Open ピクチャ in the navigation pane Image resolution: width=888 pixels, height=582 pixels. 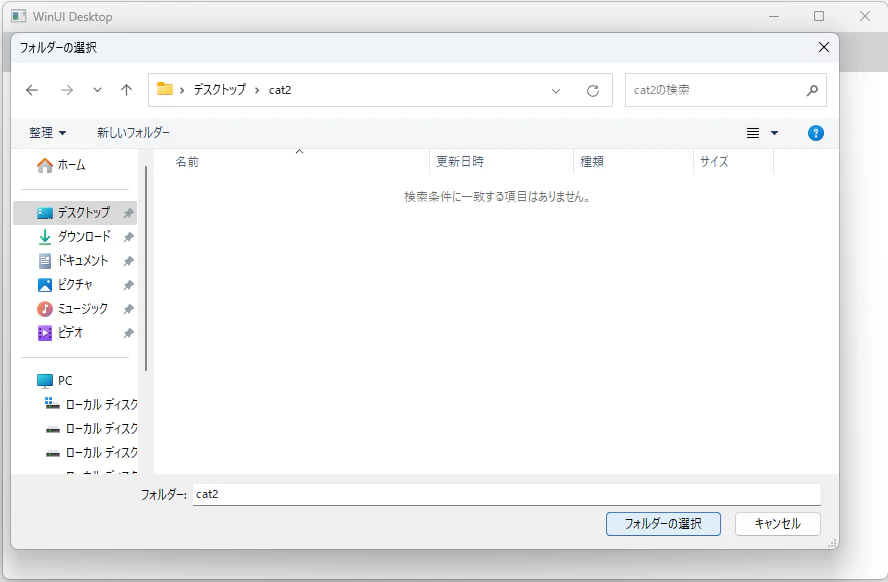point(74,285)
